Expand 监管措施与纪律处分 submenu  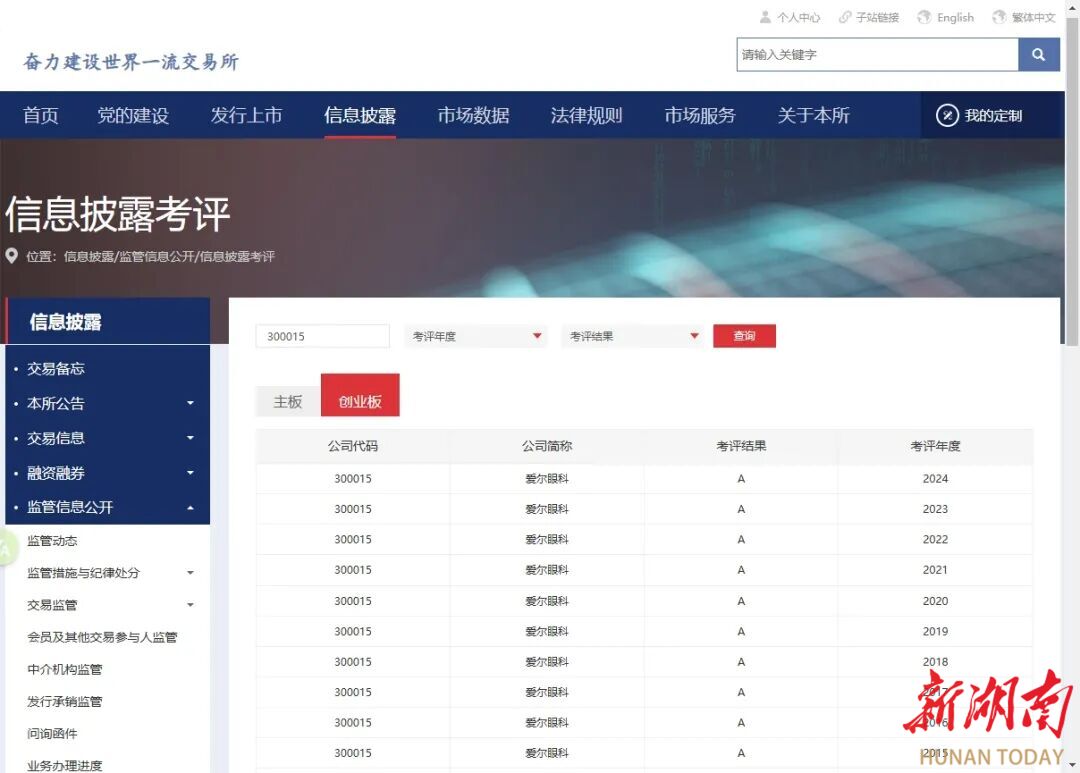(x=190, y=574)
